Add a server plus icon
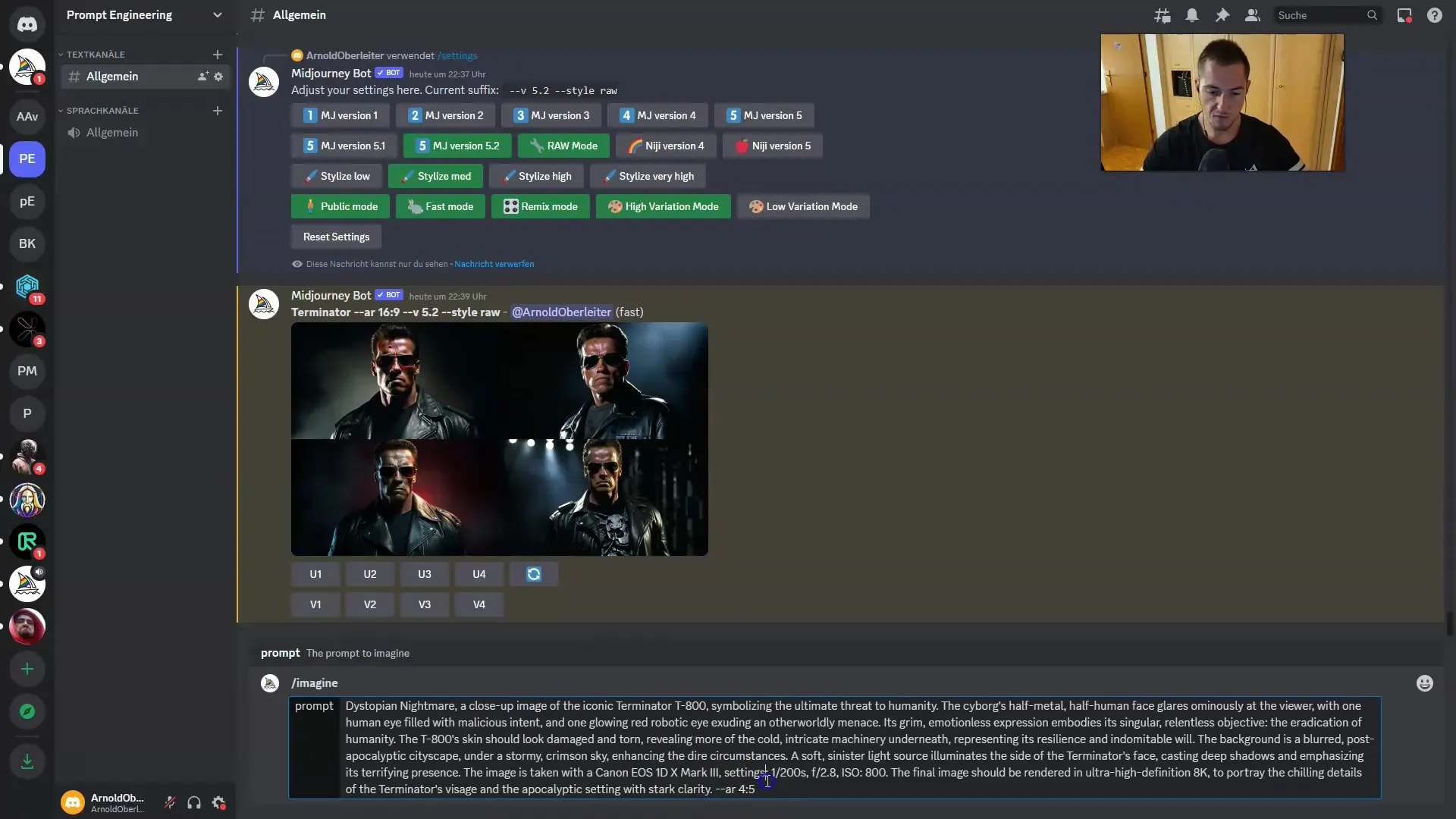This screenshot has width=1456, height=819. coord(27,669)
